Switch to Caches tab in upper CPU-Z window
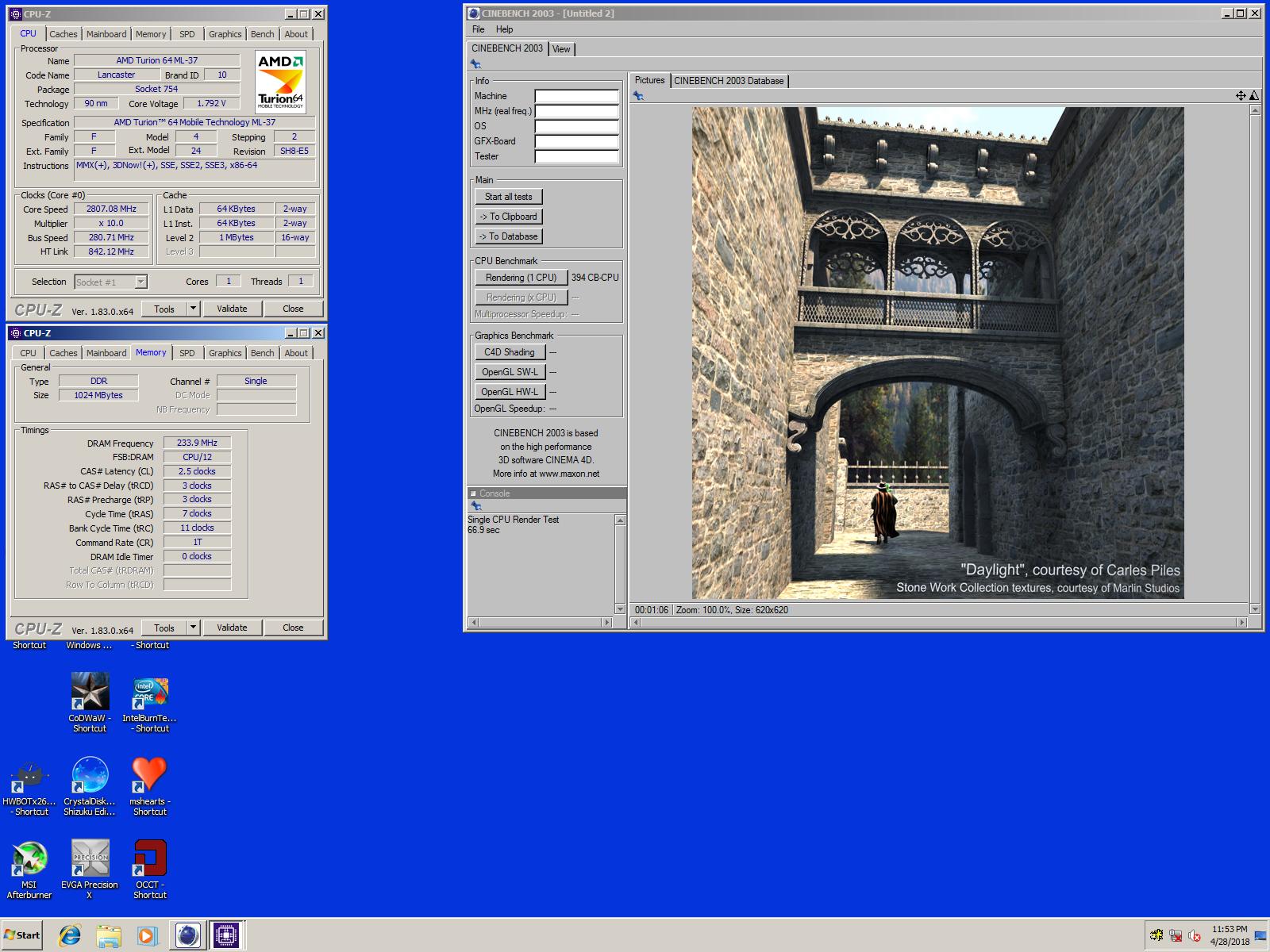The width and height of the screenshot is (1270, 952). coord(63,34)
